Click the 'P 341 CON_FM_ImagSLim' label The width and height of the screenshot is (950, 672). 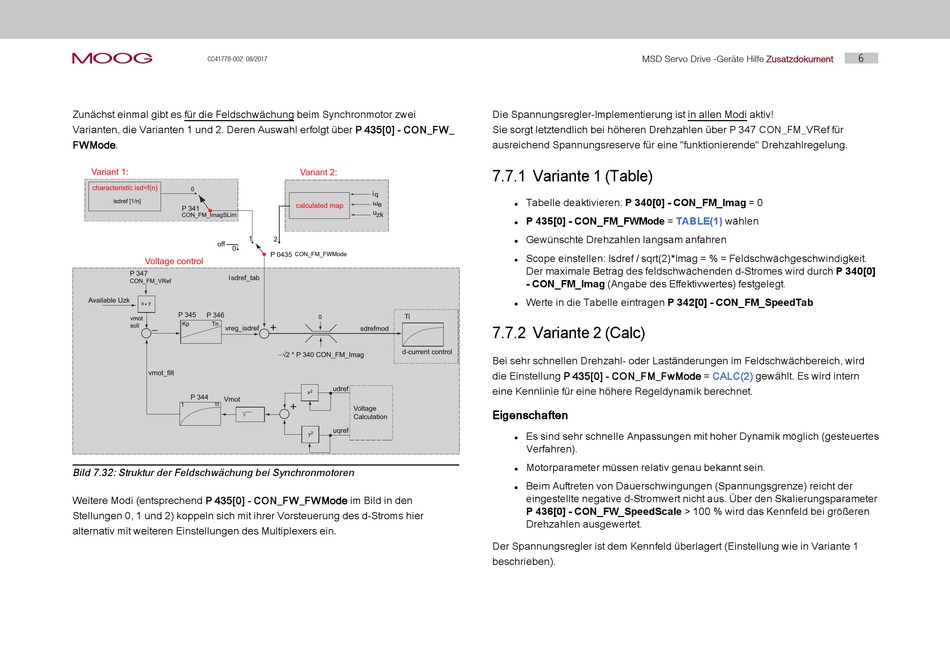(208, 211)
